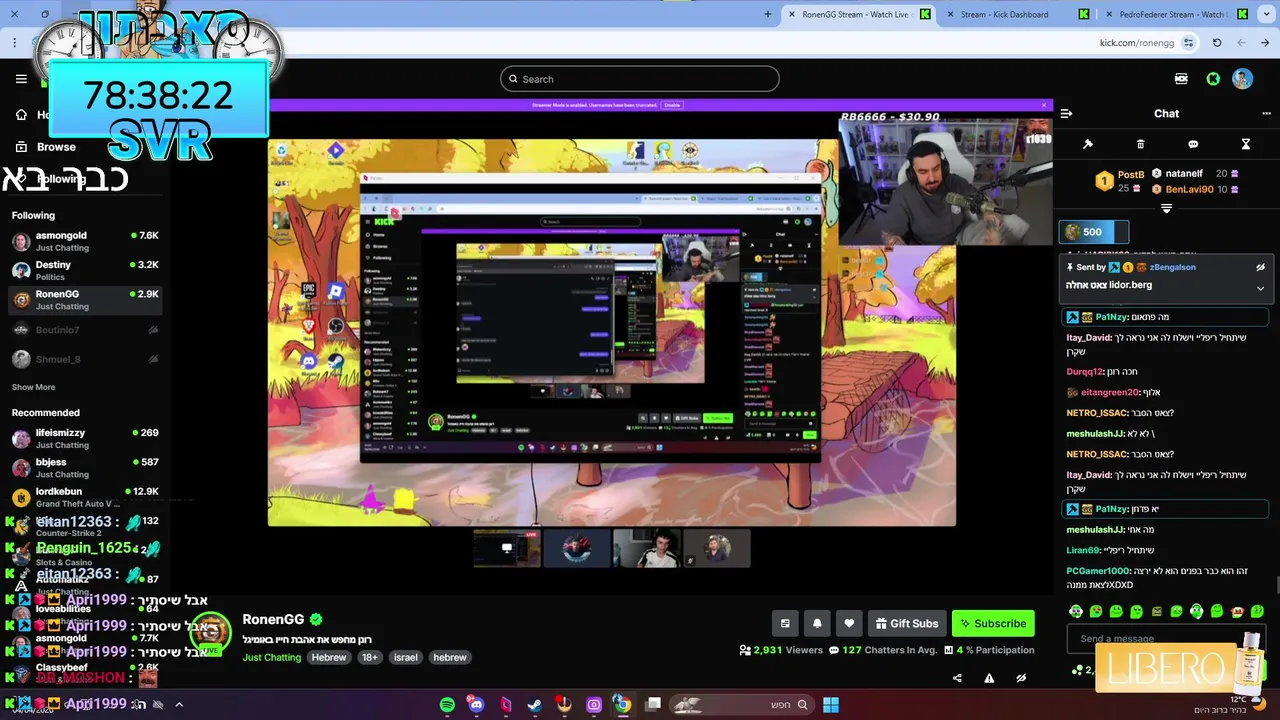Open Discord from the taskbar

[x=476, y=705]
